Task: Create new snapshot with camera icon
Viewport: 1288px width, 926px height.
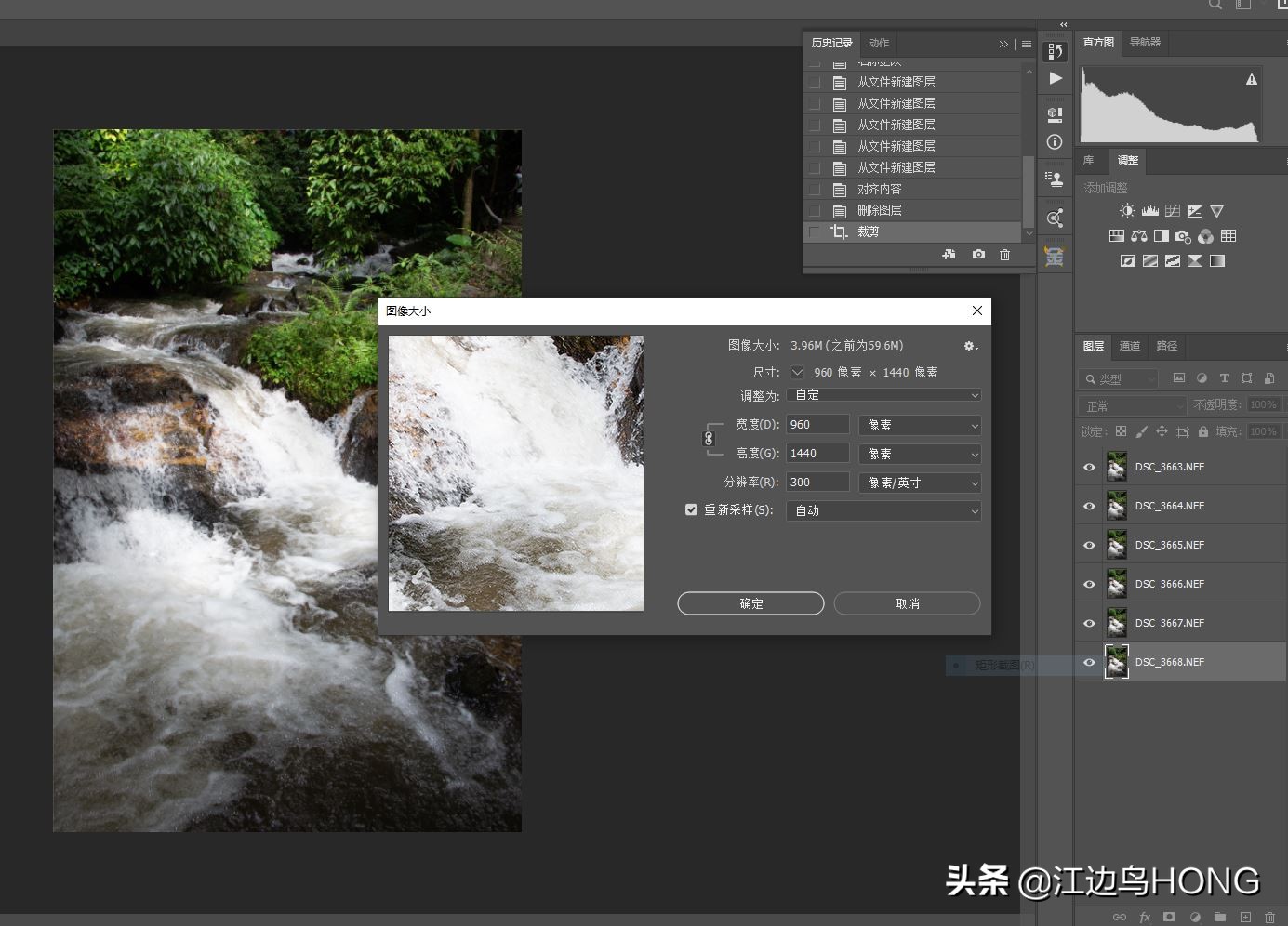Action: (978, 255)
